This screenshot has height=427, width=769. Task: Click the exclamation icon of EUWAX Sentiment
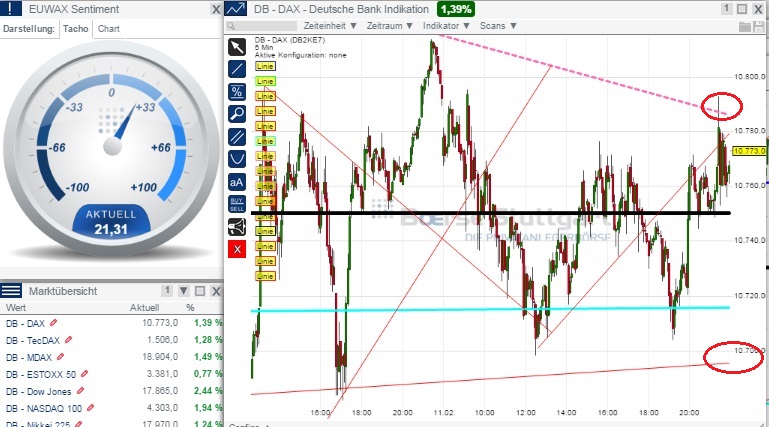point(11,9)
